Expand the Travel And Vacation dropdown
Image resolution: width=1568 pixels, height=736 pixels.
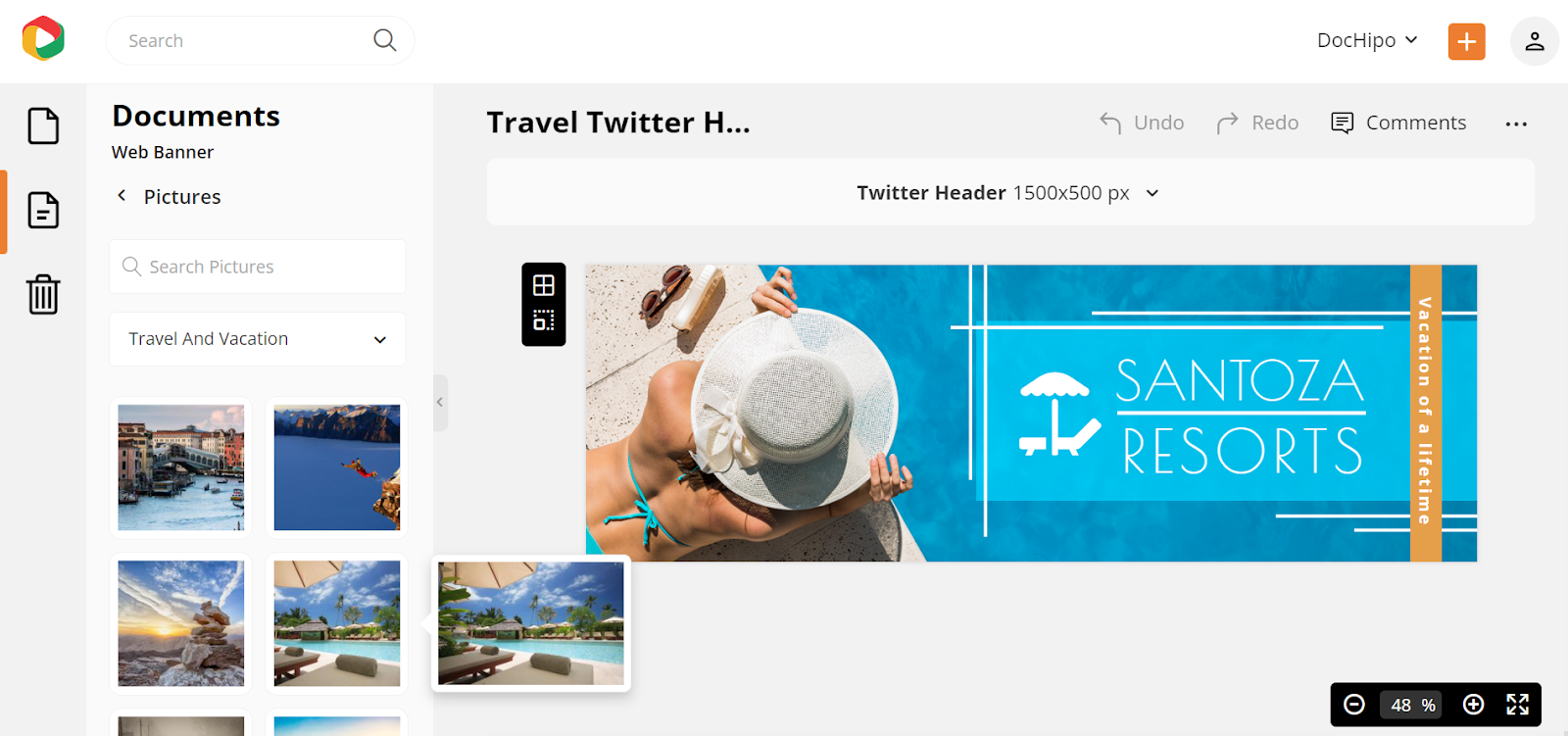[x=257, y=339]
